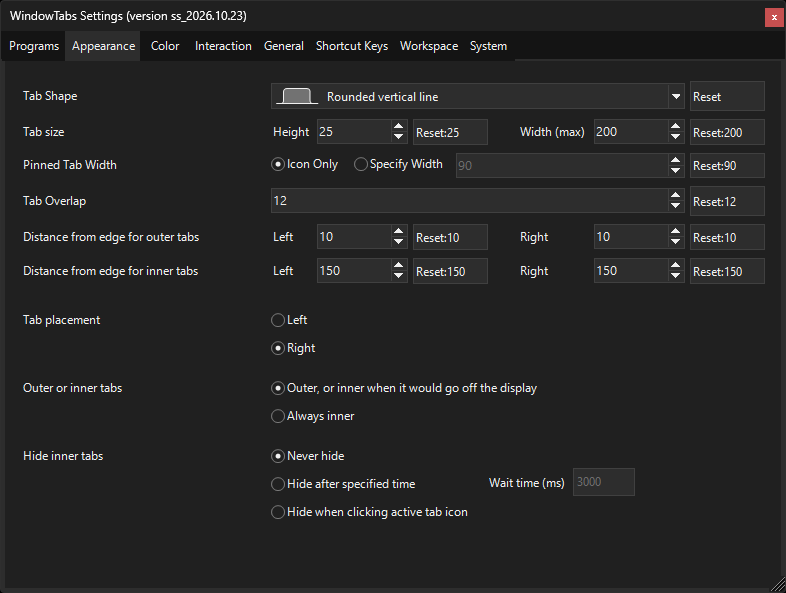Open the Shortcut Keys tab

point(352,46)
